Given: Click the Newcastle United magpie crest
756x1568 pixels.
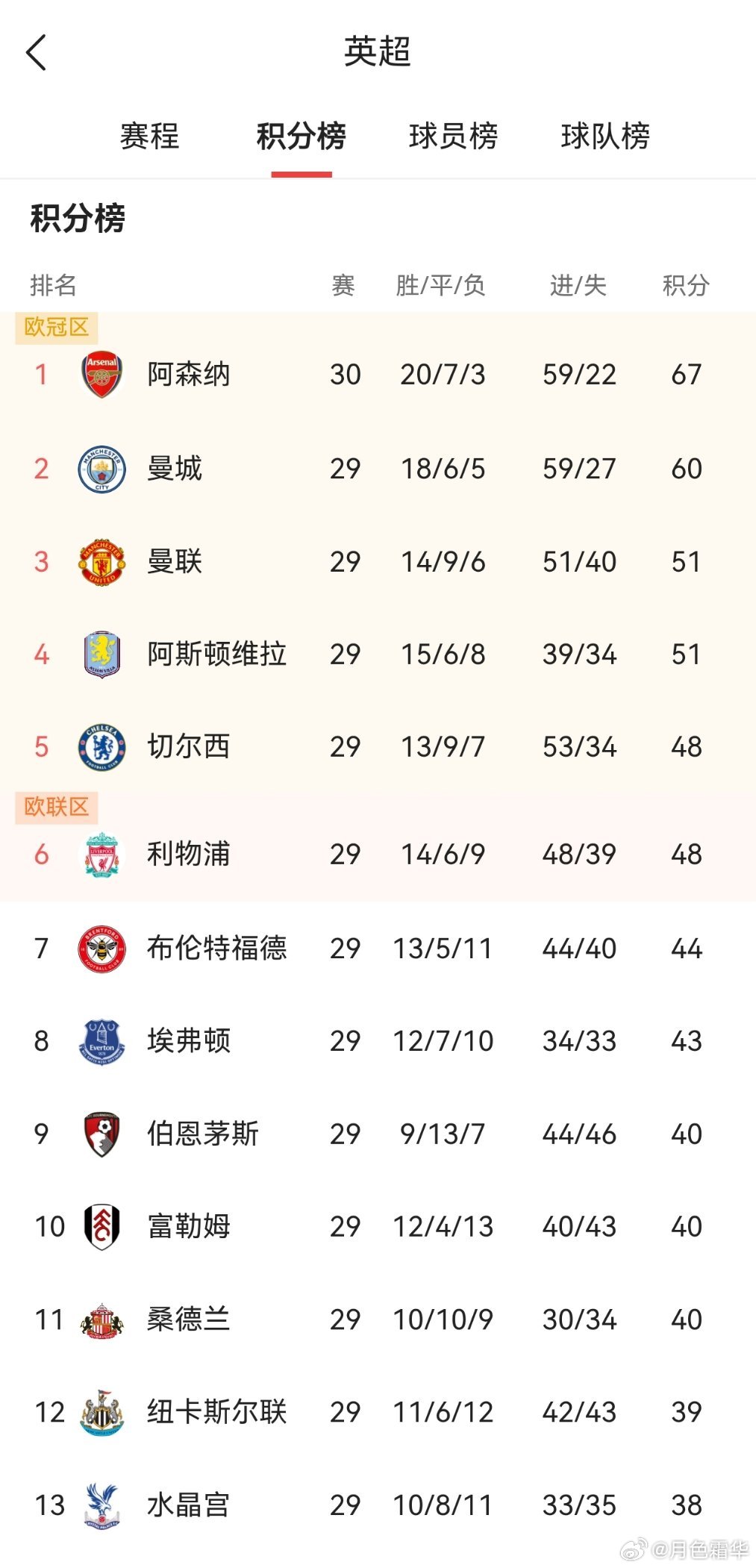Looking at the screenshot, I should pos(102,1412).
